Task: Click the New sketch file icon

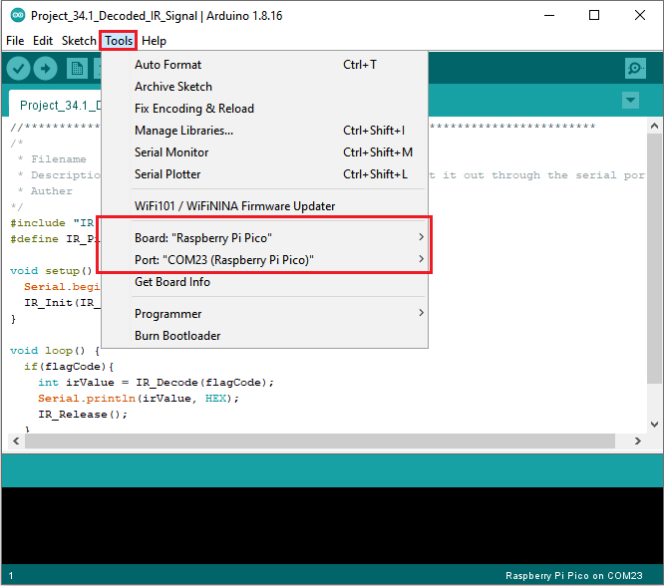Action: [77, 68]
